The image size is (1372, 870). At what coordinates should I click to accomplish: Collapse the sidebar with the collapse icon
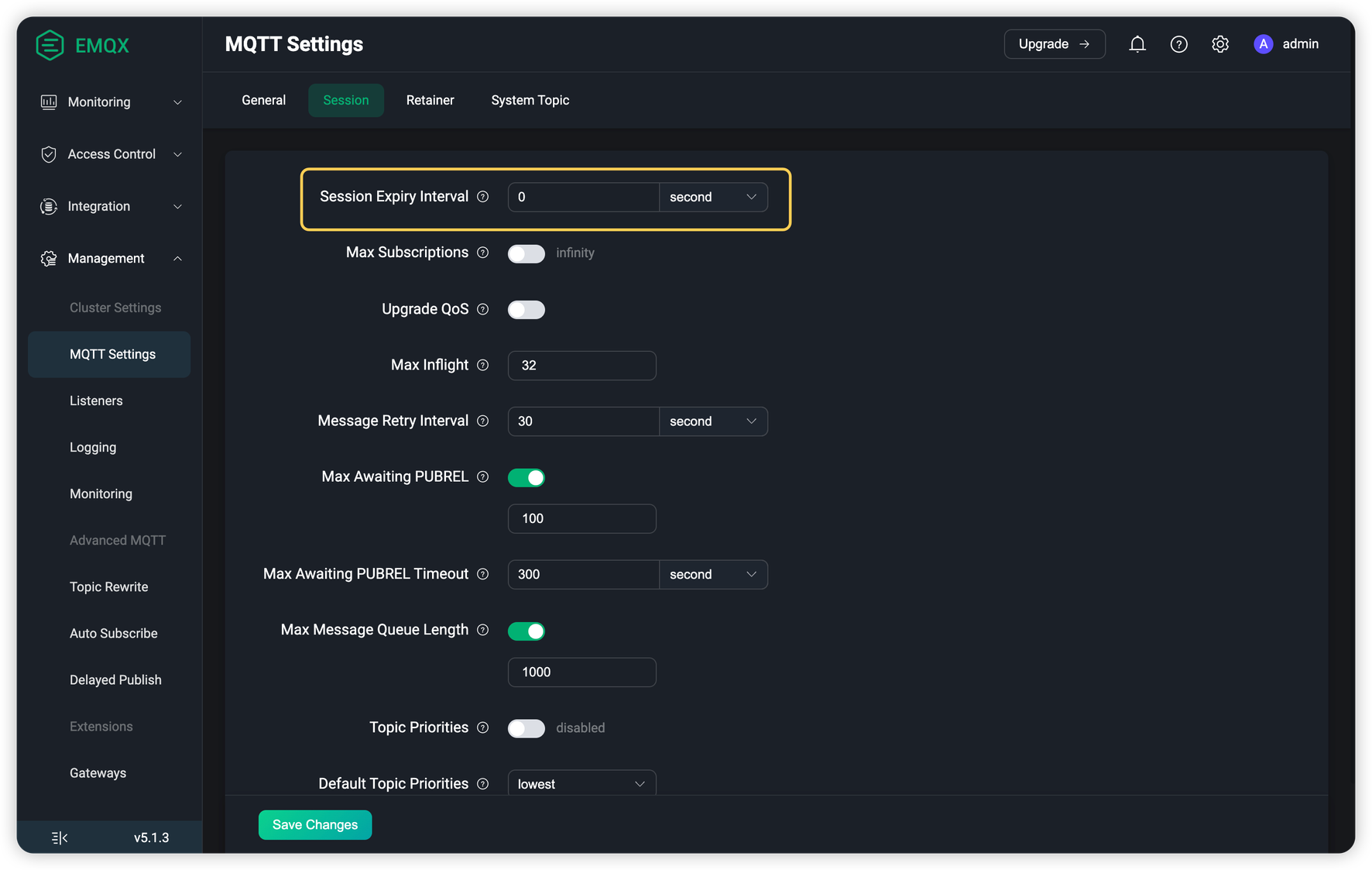60,837
